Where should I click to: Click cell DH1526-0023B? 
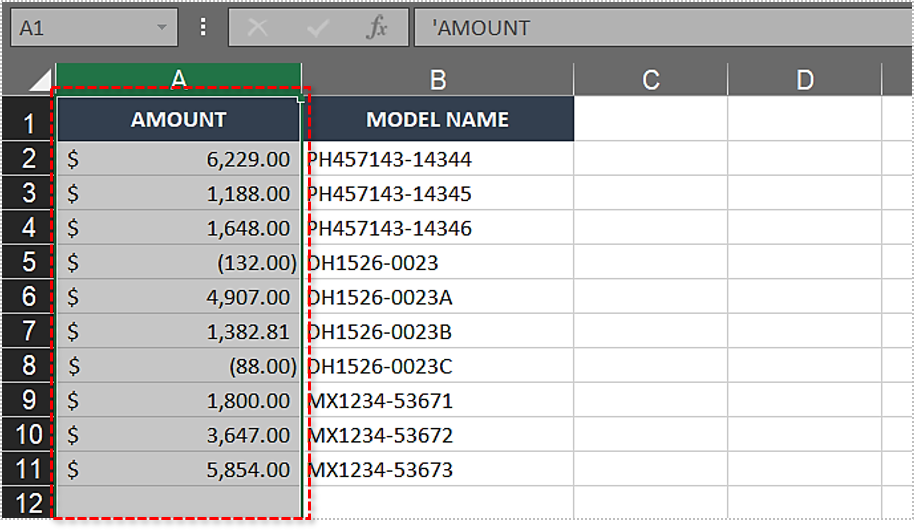click(x=438, y=331)
